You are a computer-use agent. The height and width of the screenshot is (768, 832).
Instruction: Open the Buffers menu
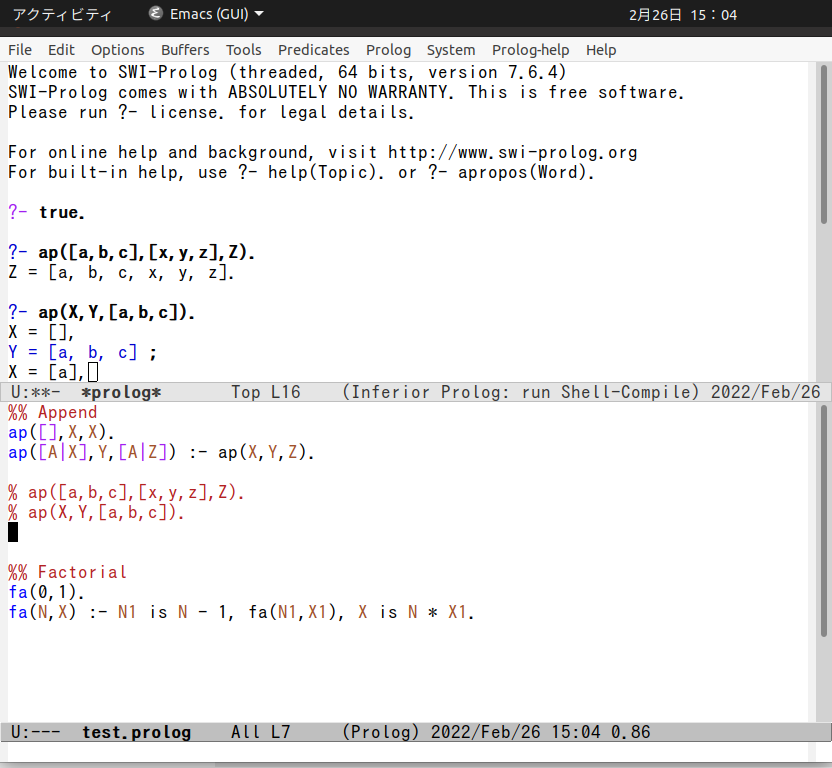[x=185, y=50]
